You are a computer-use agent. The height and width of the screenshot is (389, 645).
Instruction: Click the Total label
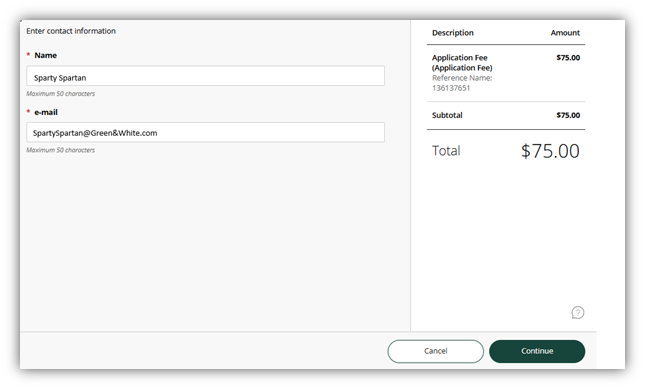coord(446,151)
